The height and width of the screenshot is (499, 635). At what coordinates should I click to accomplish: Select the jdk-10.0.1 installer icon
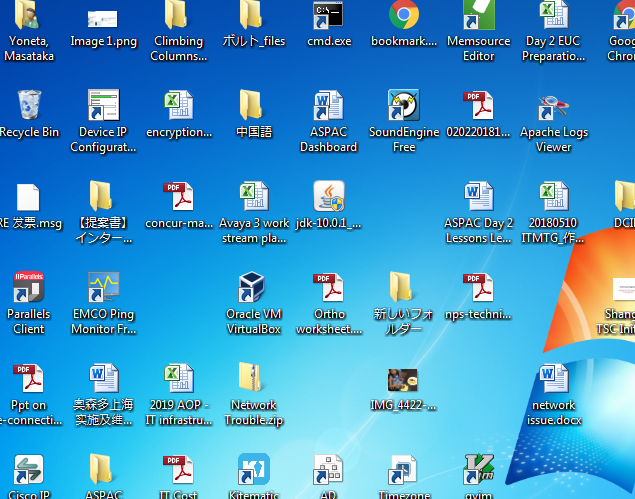pyautogui.click(x=329, y=196)
